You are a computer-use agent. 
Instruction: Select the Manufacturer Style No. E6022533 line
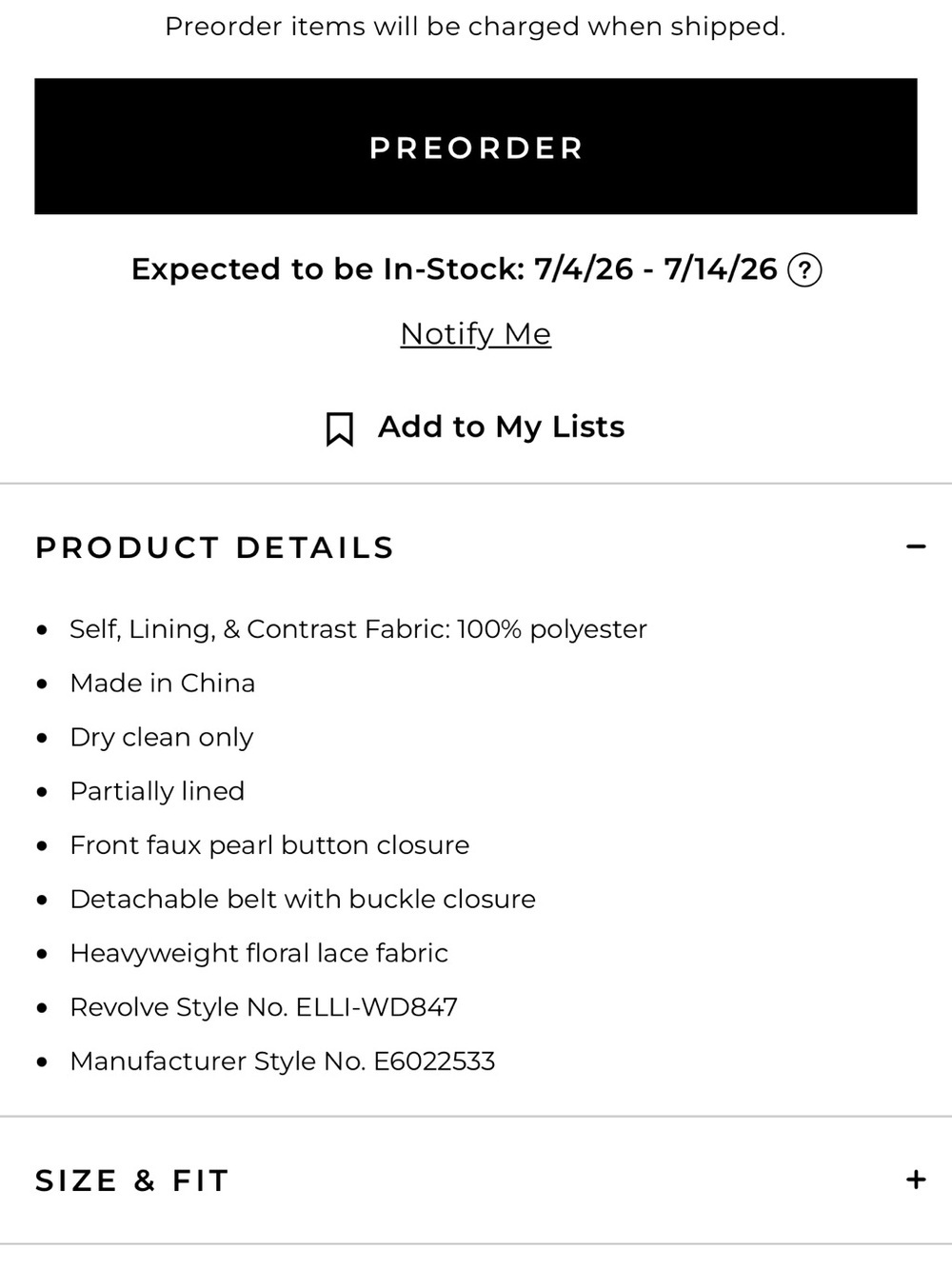tap(283, 1061)
